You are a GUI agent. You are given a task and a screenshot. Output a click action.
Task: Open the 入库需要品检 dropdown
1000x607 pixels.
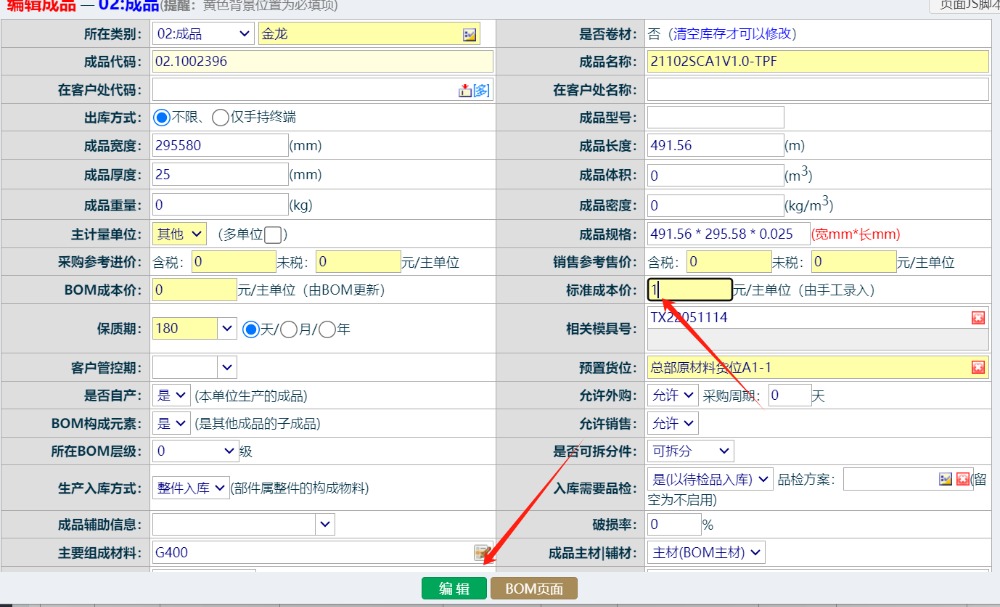[x=710, y=479]
